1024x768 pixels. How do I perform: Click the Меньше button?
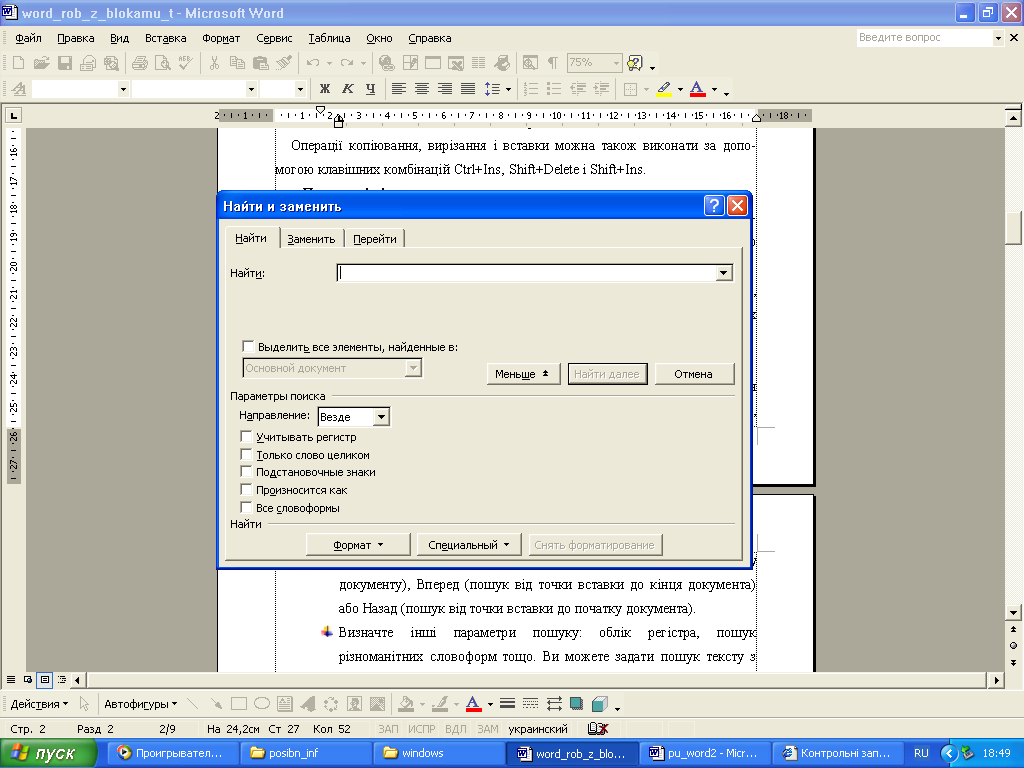[x=523, y=374]
